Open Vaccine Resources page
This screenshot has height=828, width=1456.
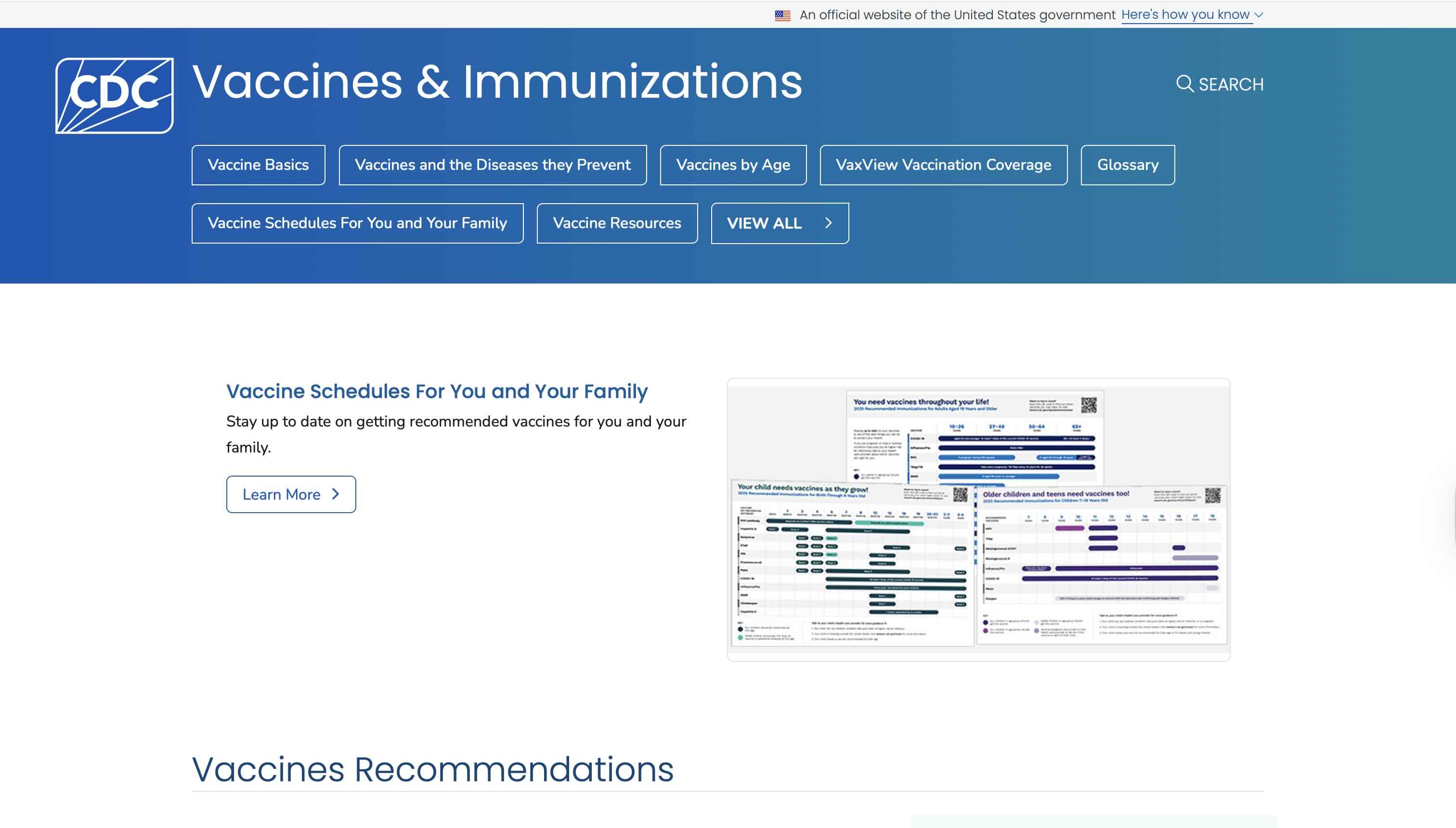coord(616,223)
